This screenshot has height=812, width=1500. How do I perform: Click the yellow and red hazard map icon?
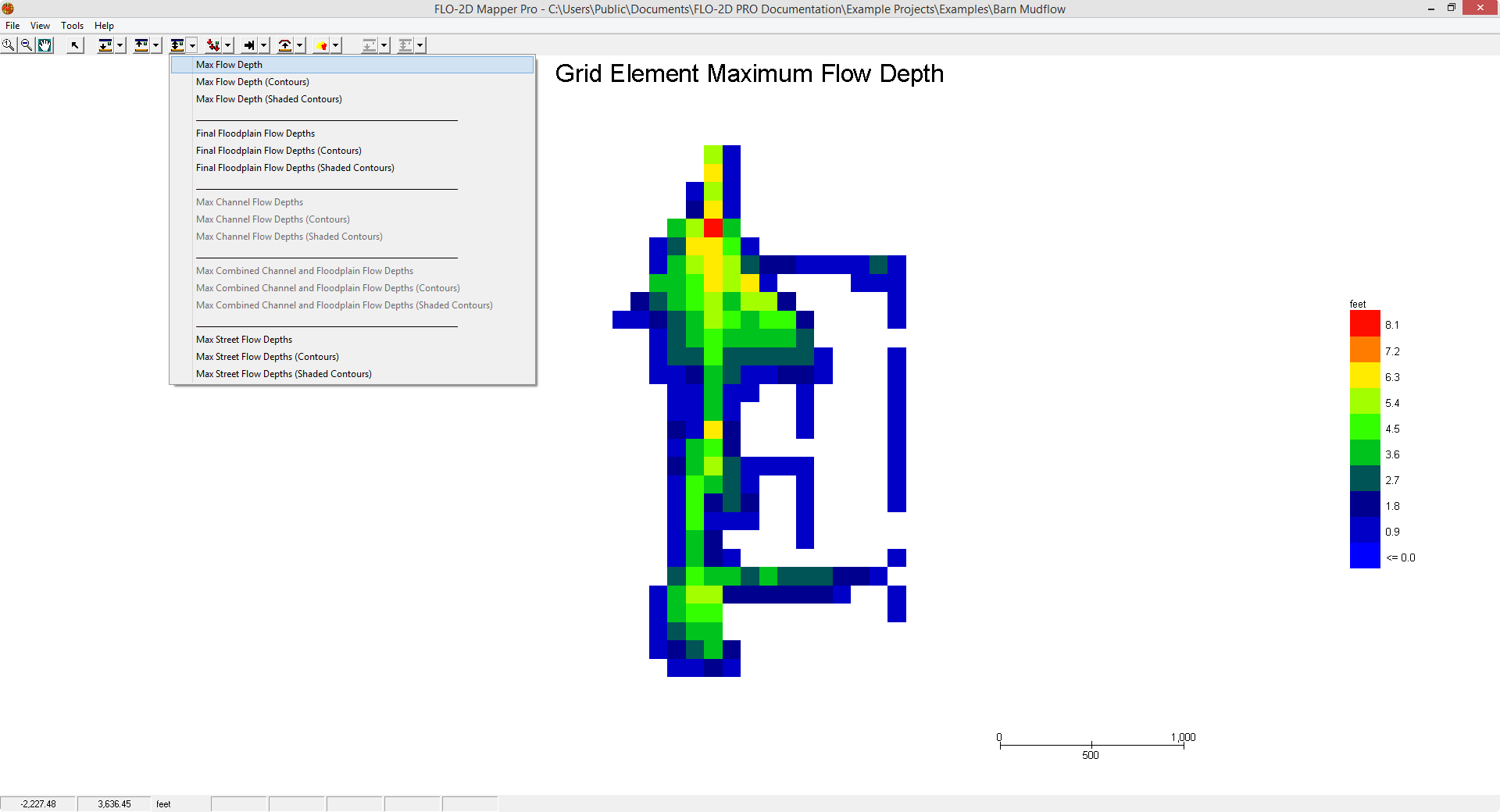321,45
